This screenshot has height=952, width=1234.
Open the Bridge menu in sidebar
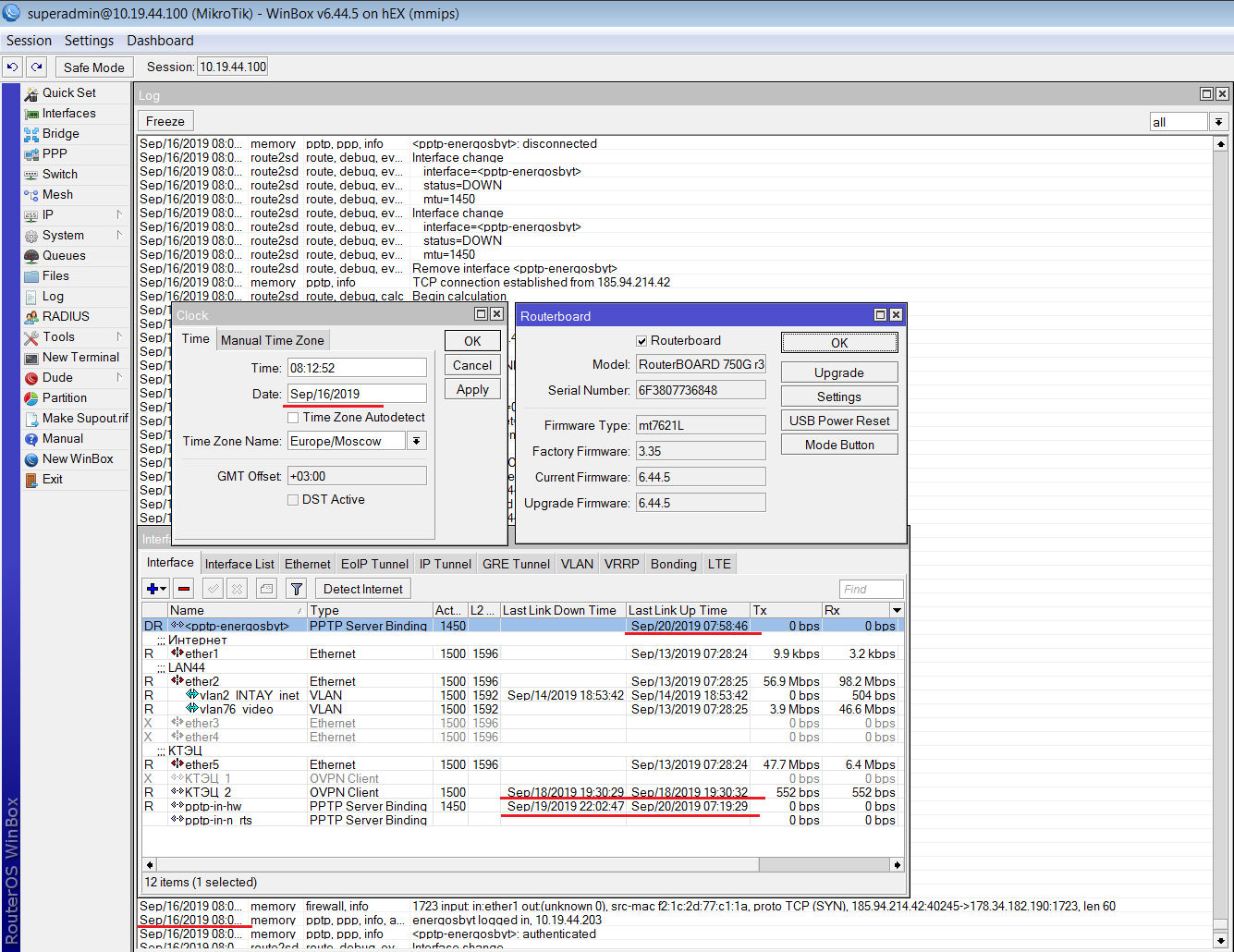pos(60,133)
